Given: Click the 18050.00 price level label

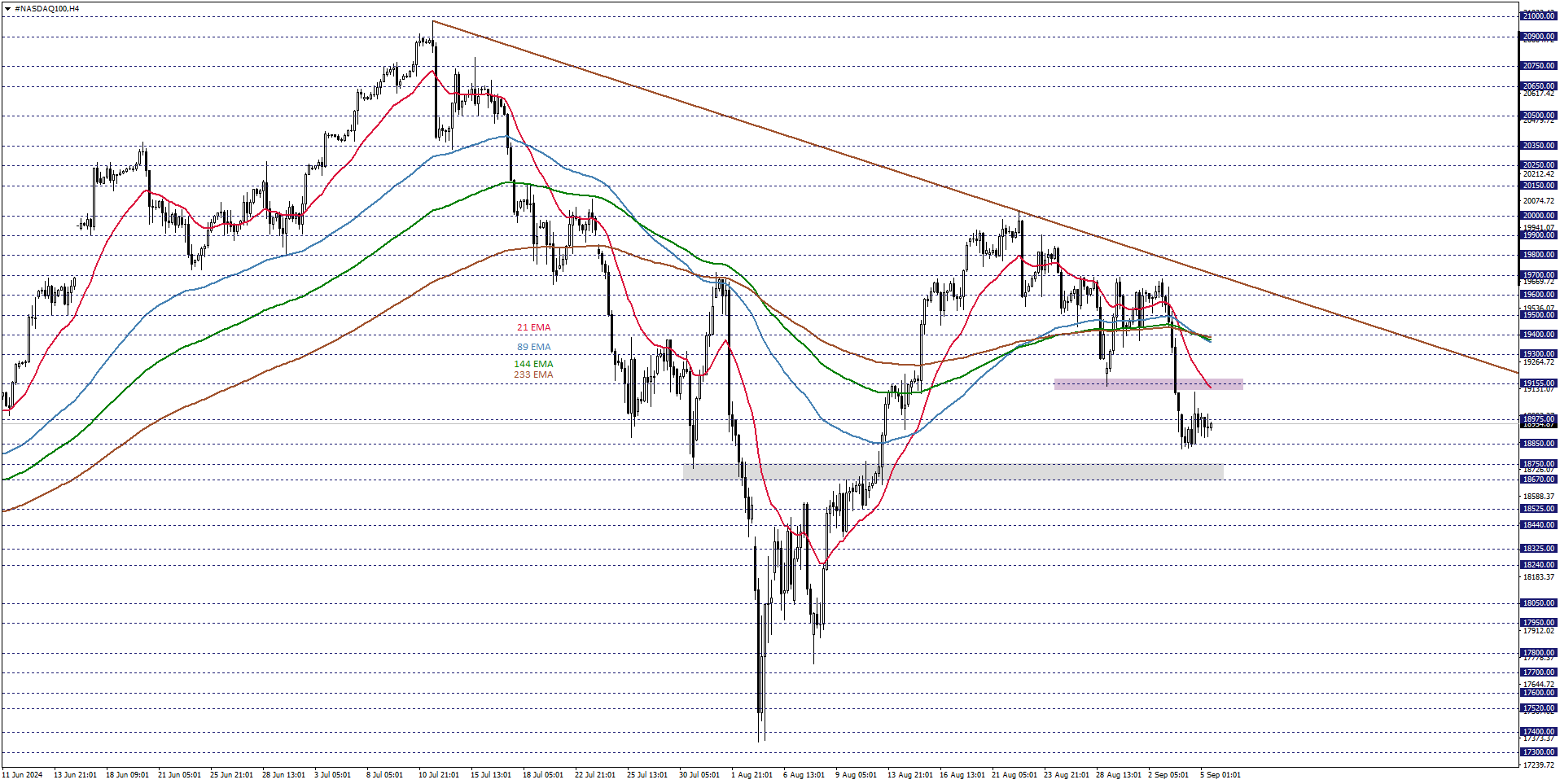Looking at the screenshot, I should point(1538,603).
